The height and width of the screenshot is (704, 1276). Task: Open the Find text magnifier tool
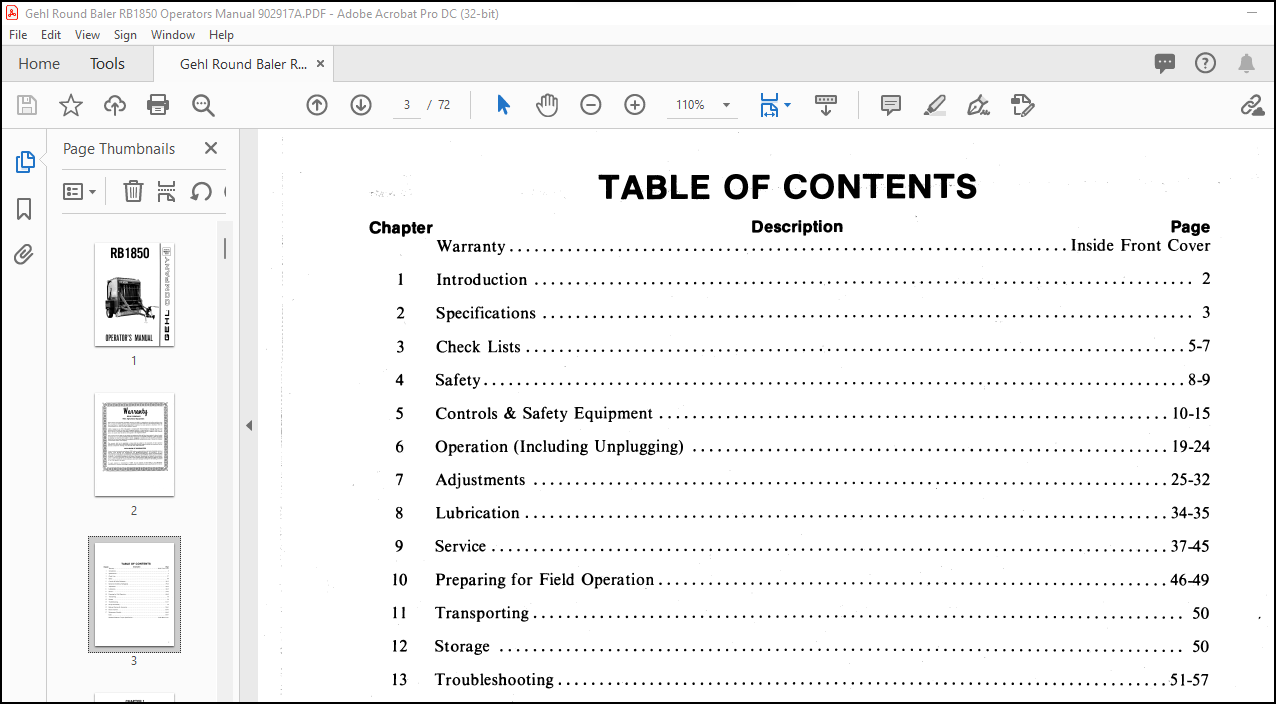click(x=204, y=105)
